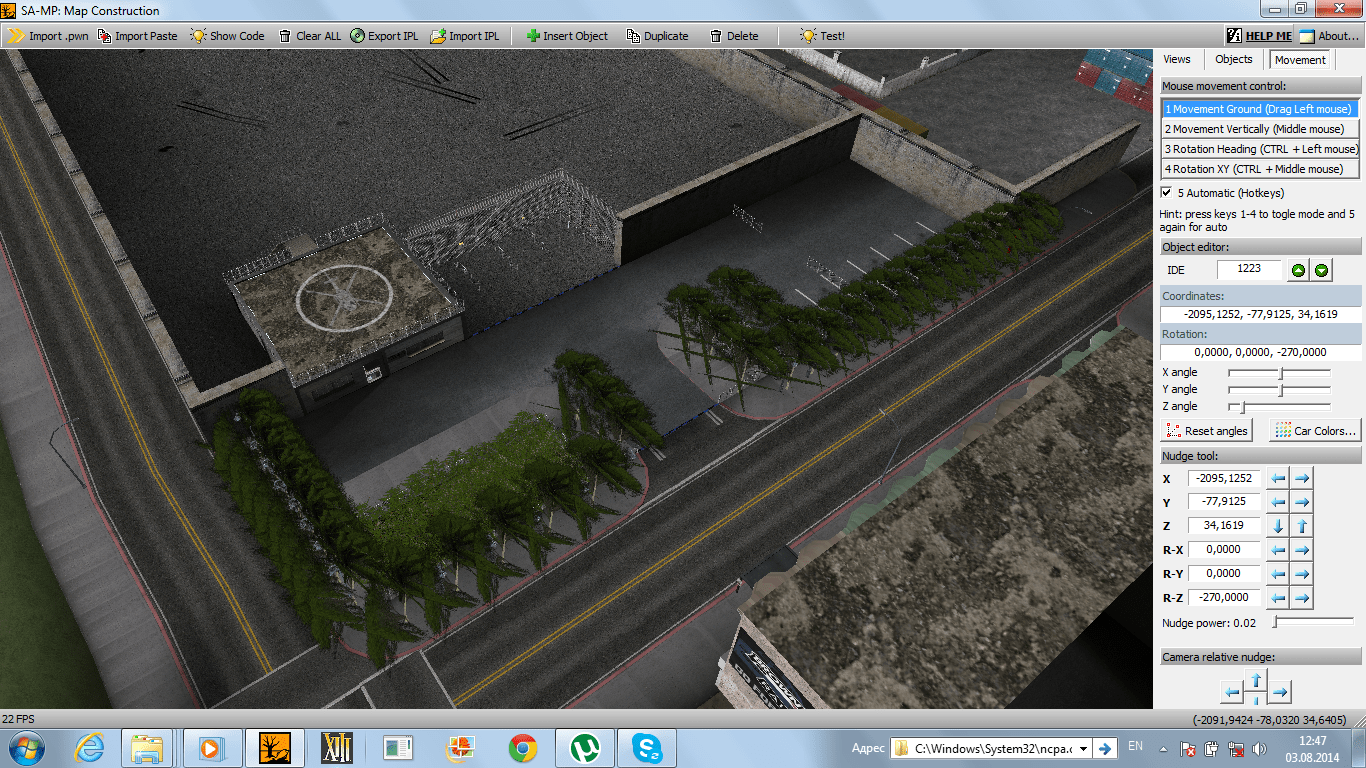The width and height of the screenshot is (1366, 768).
Task: Adjust the Y angle slider
Action: [x=1280, y=390]
